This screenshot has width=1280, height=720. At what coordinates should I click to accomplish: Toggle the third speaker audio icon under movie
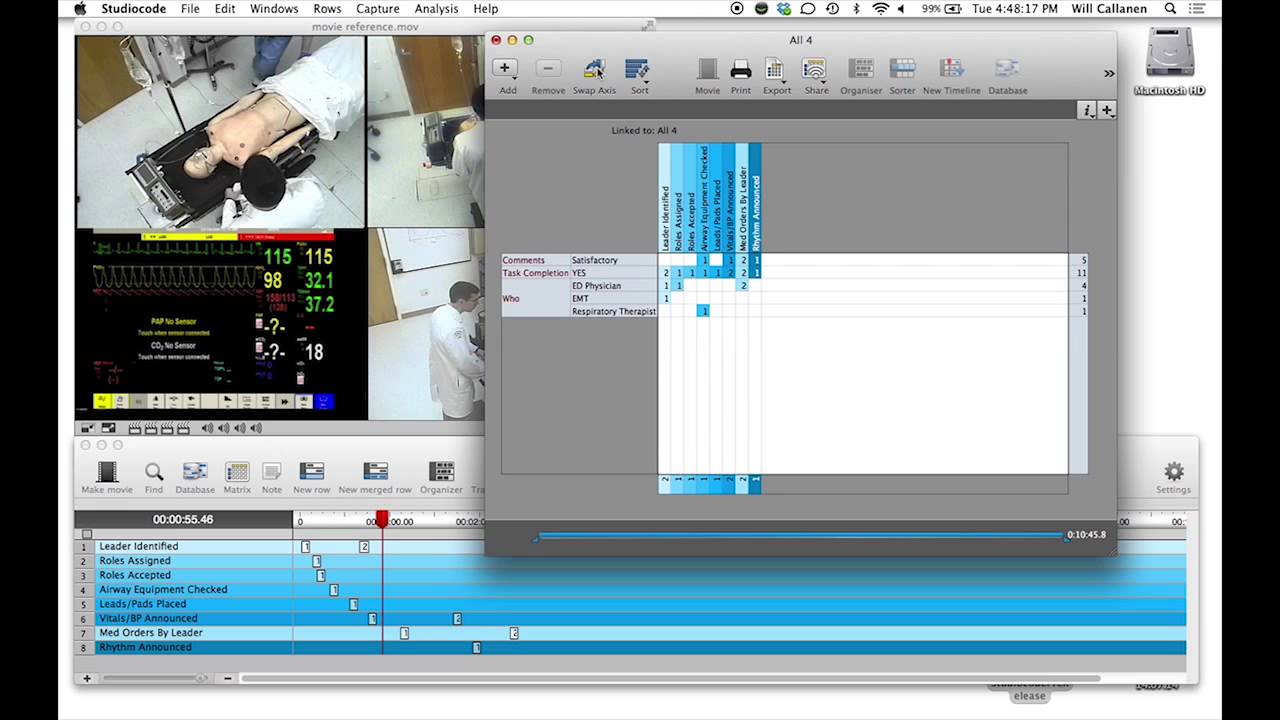(239, 428)
